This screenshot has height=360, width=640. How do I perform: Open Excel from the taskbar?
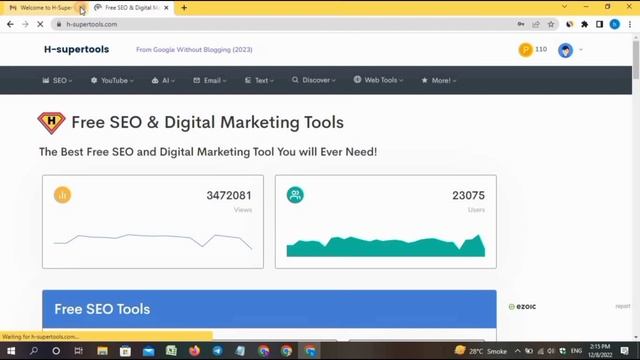point(171,351)
